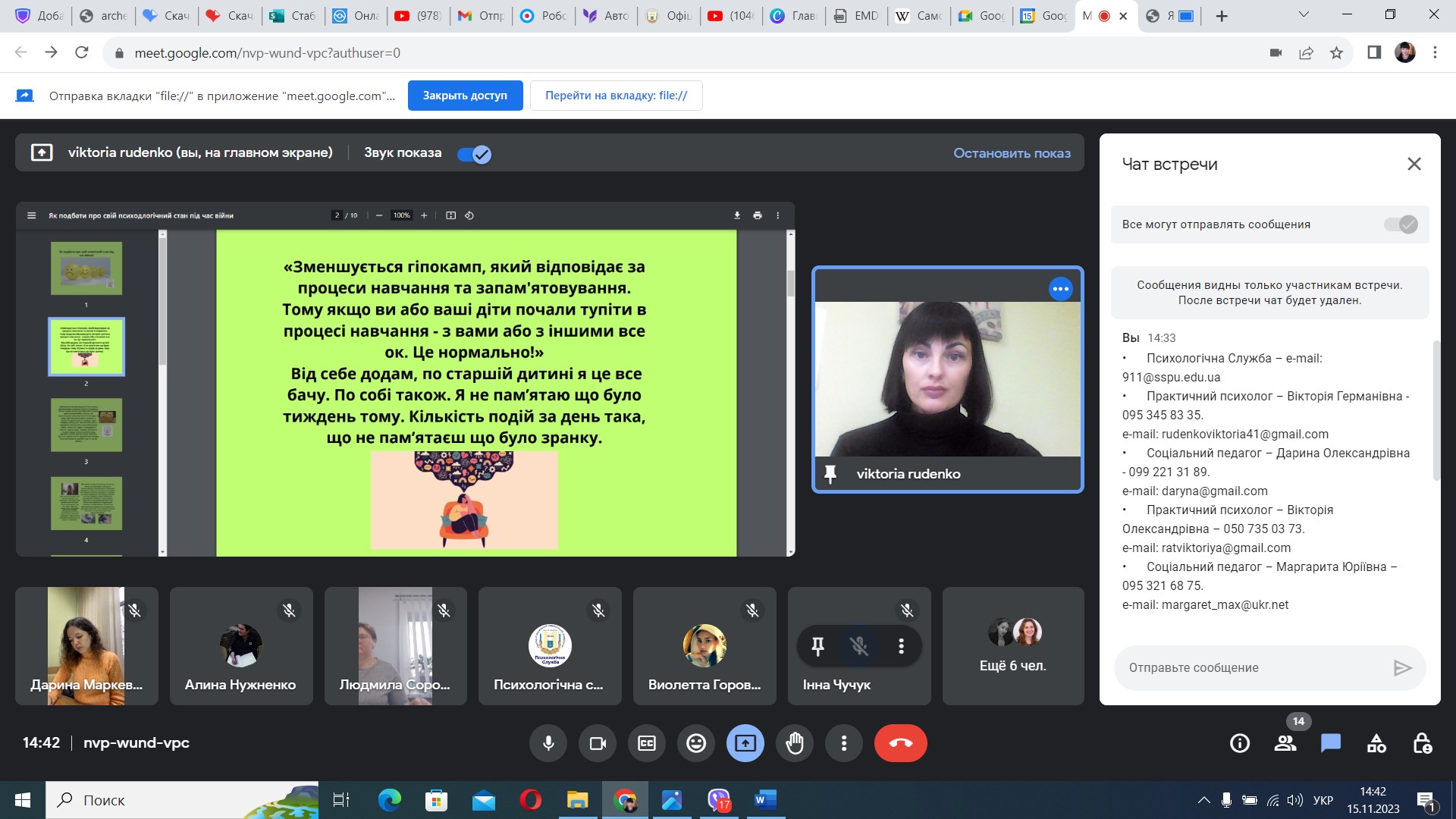
Task: Send the chat message arrow
Action: [x=1402, y=667]
